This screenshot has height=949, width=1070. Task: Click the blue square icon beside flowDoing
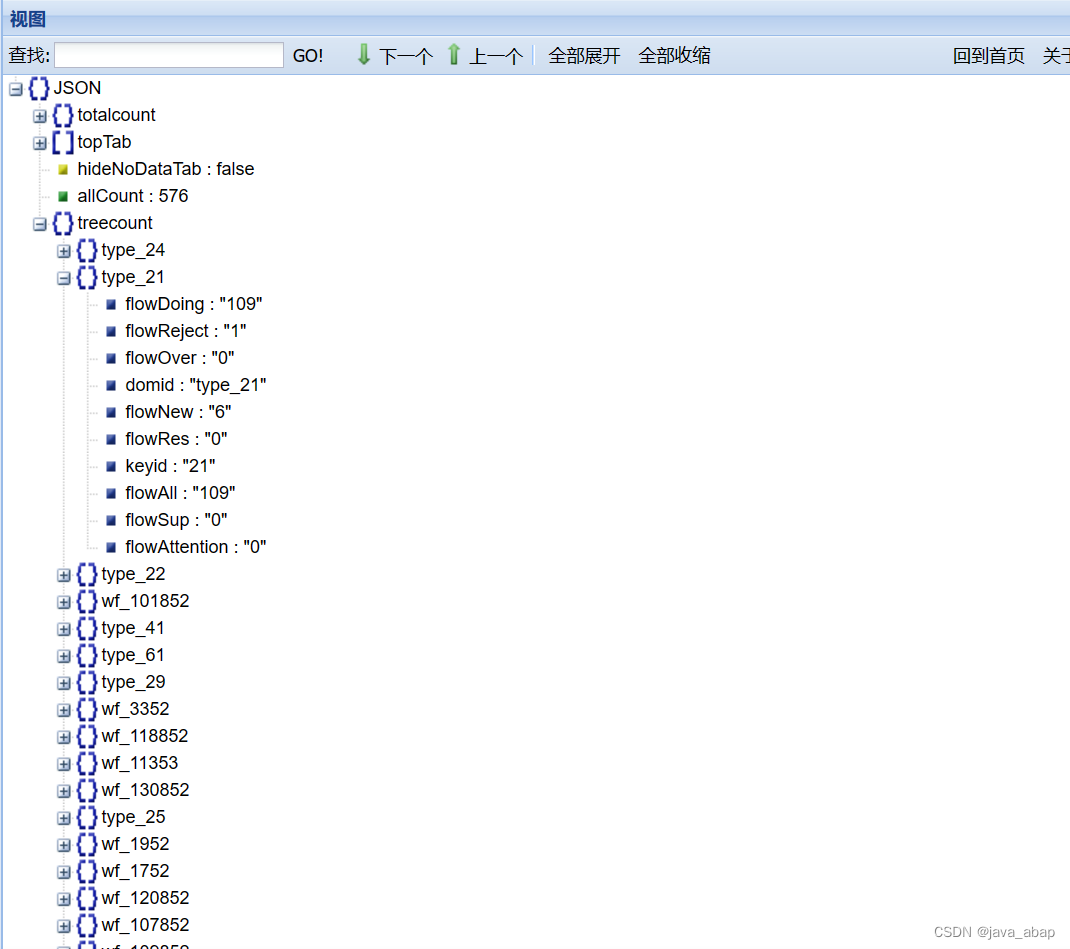[x=110, y=304]
